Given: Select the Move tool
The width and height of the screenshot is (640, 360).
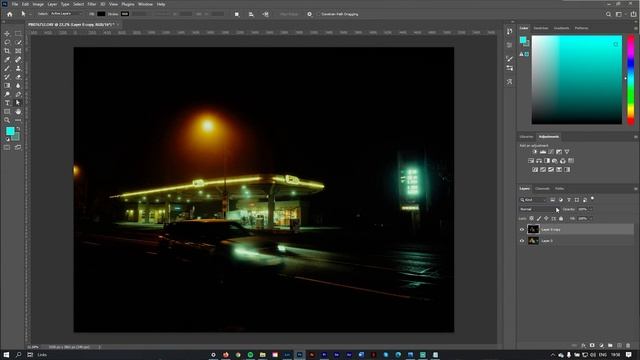Looking at the screenshot, I should [x=7, y=33].
